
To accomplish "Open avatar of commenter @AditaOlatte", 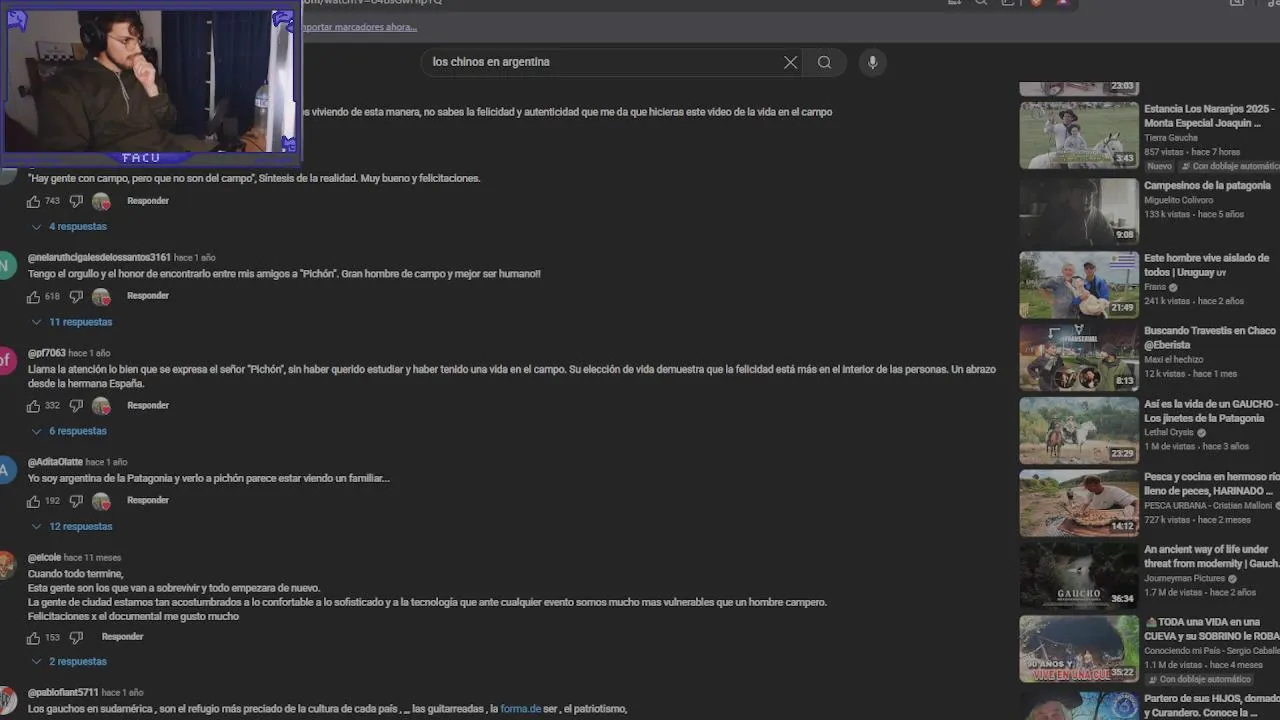I will coord(7,469).
